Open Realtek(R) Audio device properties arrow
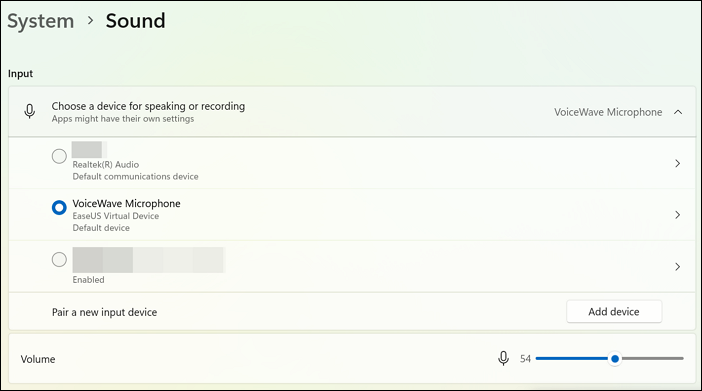Viewport: 702px width, 391px height. (x=678, y=163)
